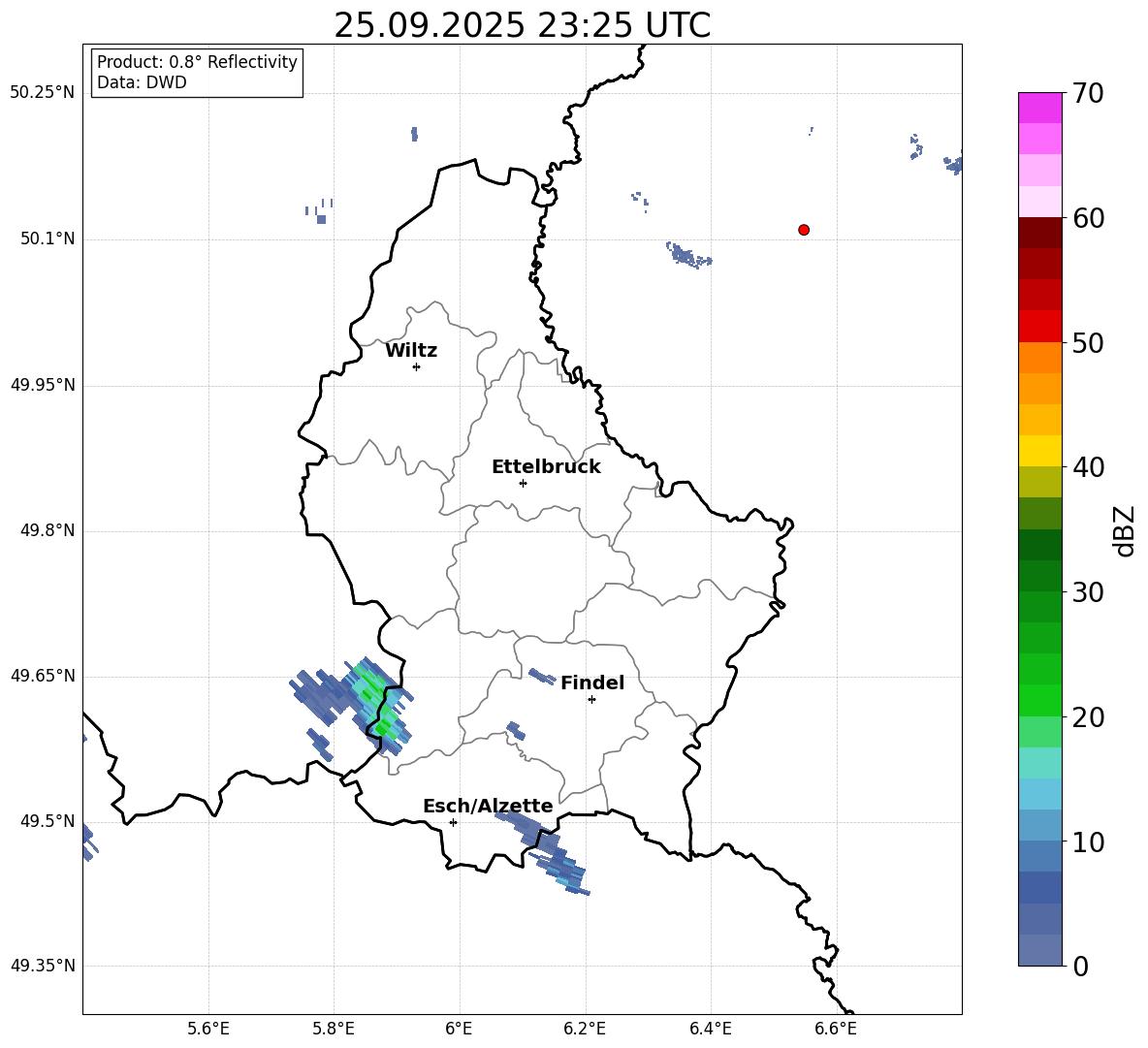Click the magenta colorbar segment just below 70
Image resolution: width=1148 pixels, height=1048 pixels.
click(1040, 108)
